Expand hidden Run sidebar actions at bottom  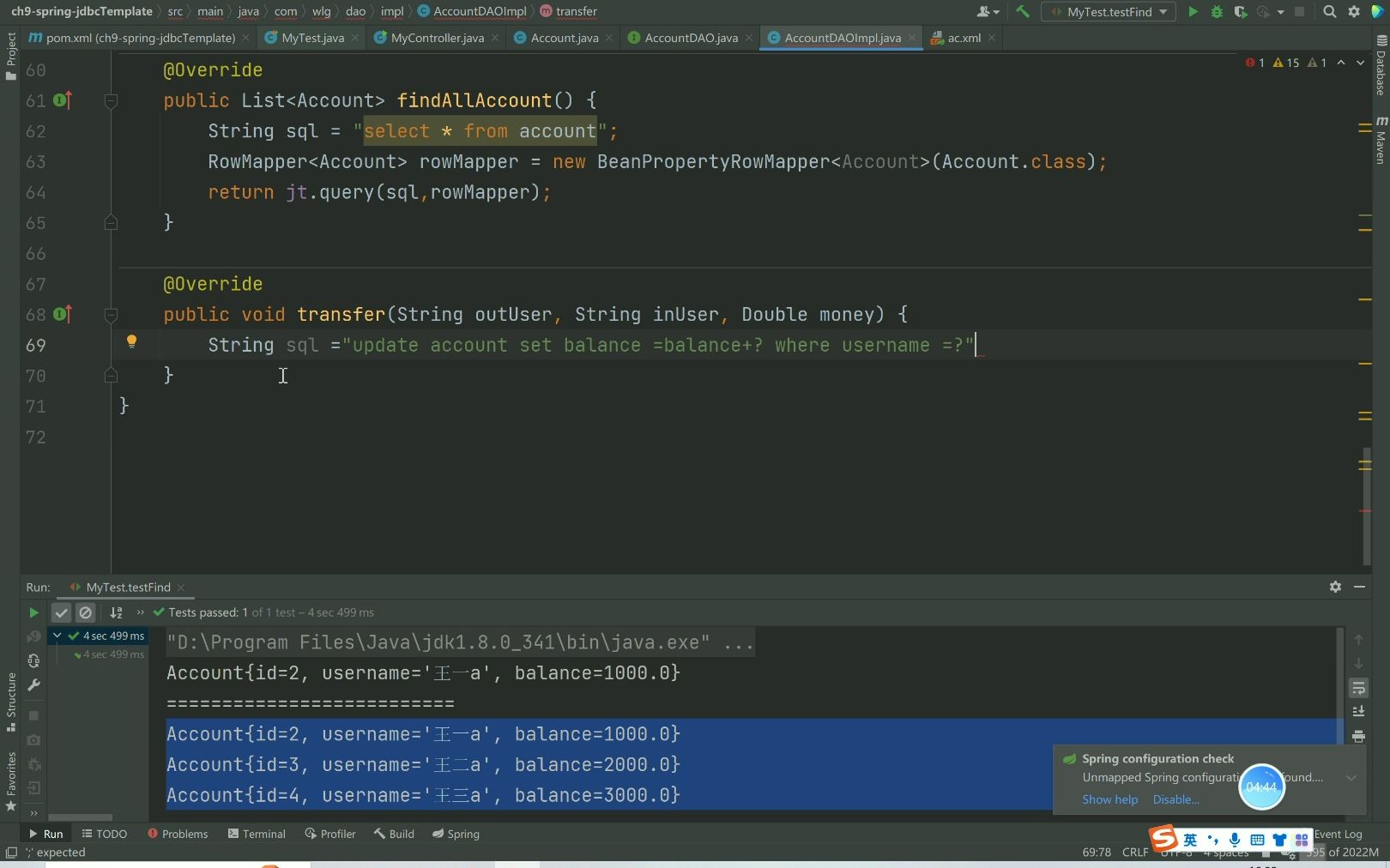(x=33, y=813)
